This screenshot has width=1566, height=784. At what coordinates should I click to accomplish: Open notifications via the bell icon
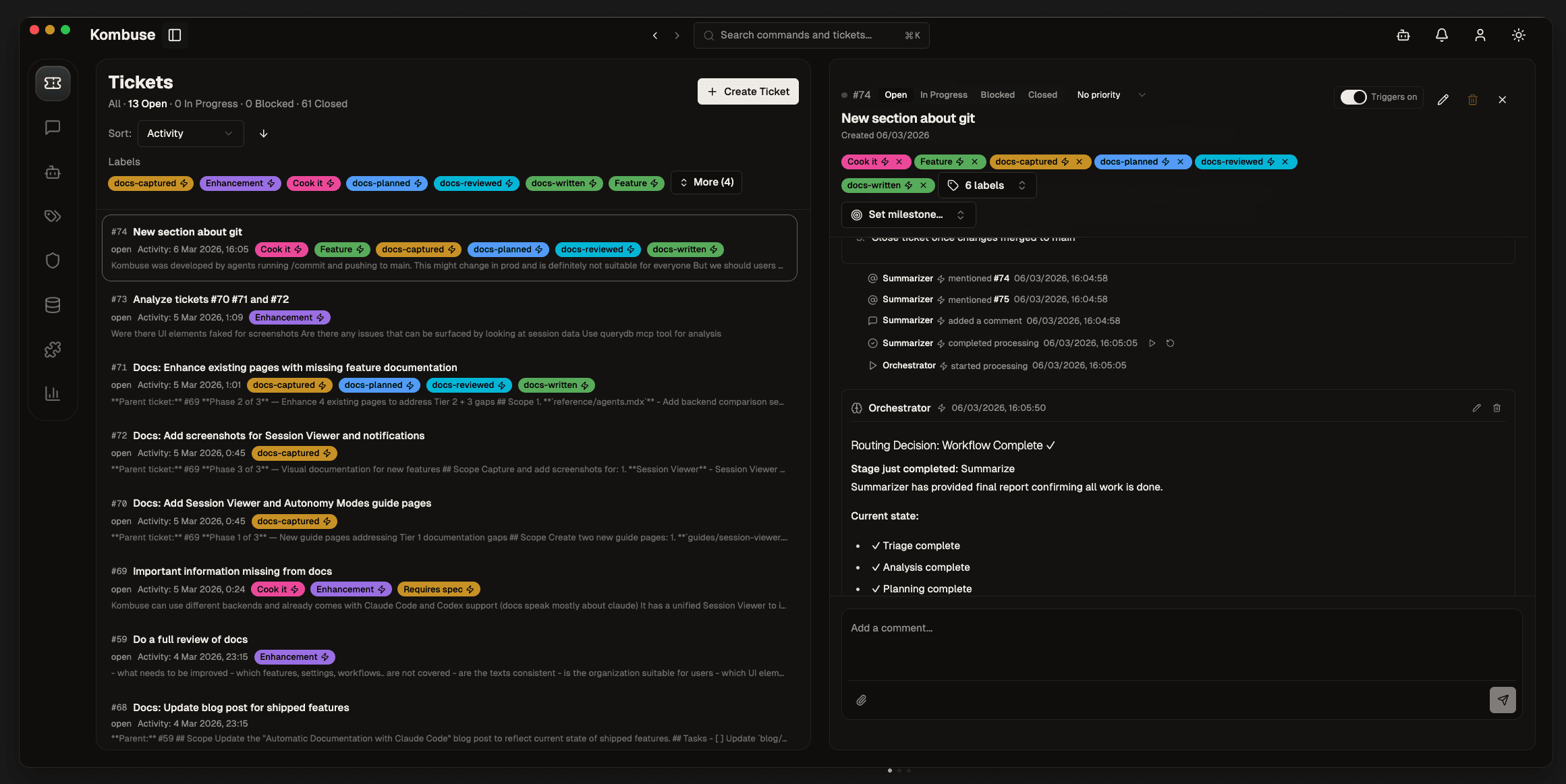[x=1442, y=34]
